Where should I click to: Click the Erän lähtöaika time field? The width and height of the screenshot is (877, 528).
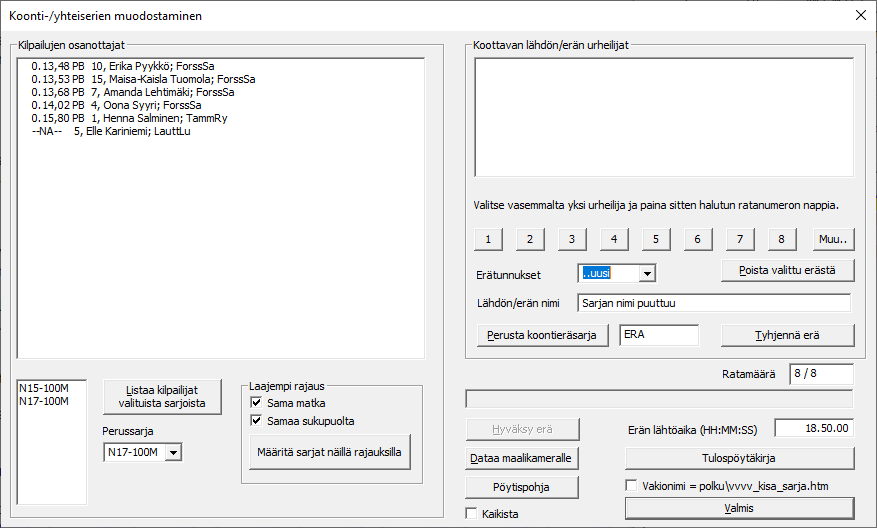[813, 428]
